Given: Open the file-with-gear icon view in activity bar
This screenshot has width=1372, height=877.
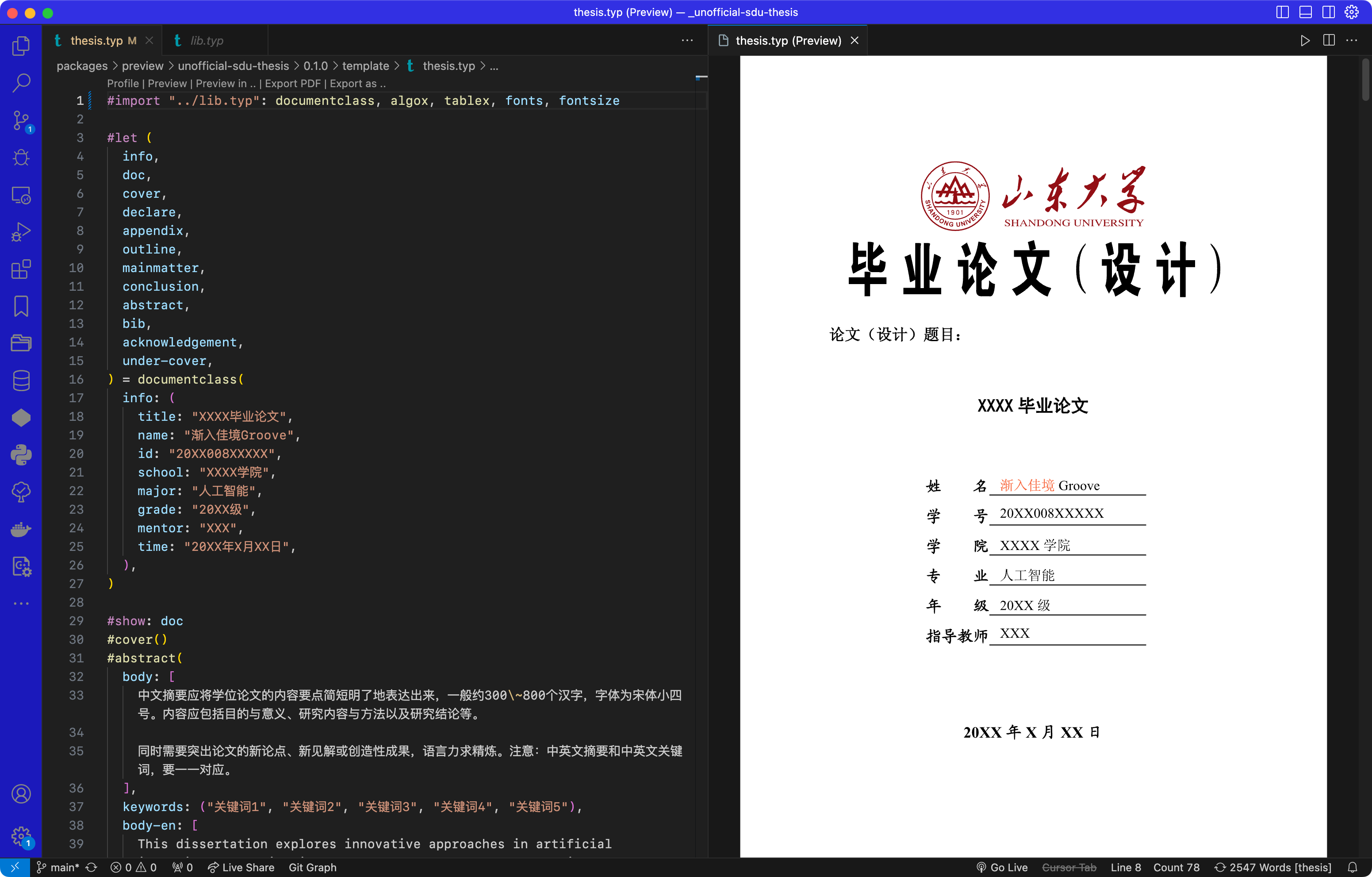Looking at the screenshot, I should point(21,566).
